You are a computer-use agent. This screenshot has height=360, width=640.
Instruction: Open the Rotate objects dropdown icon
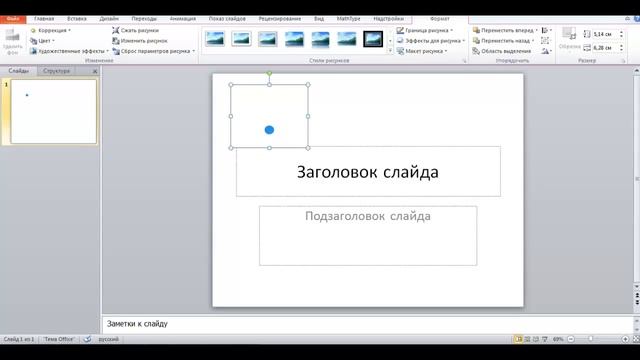547,51
